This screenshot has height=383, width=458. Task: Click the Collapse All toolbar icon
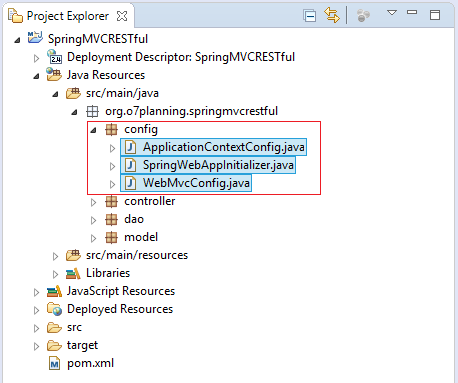pyautogui.click(x=310, y=16)
